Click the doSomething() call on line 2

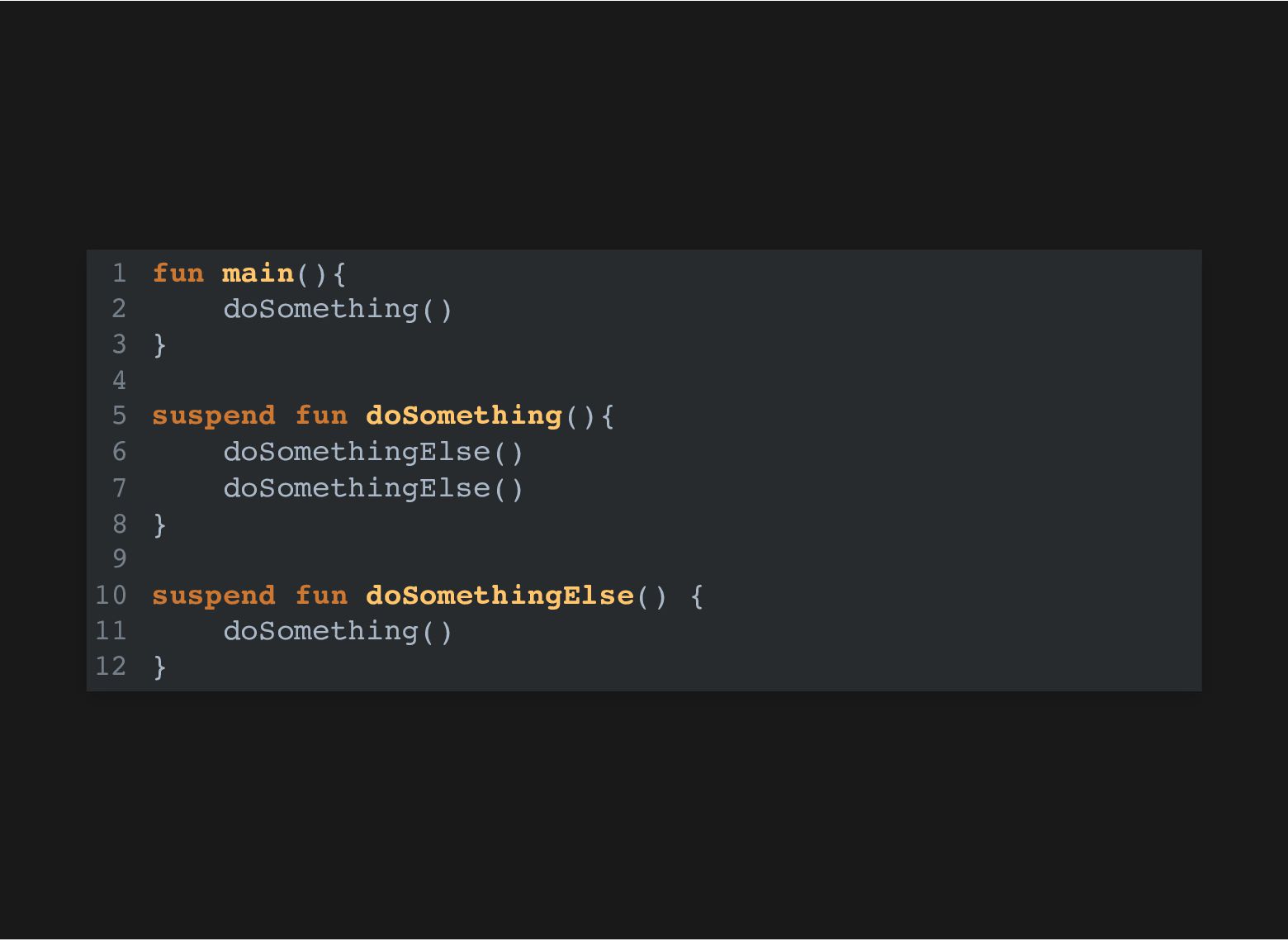(x=339, y=309)
